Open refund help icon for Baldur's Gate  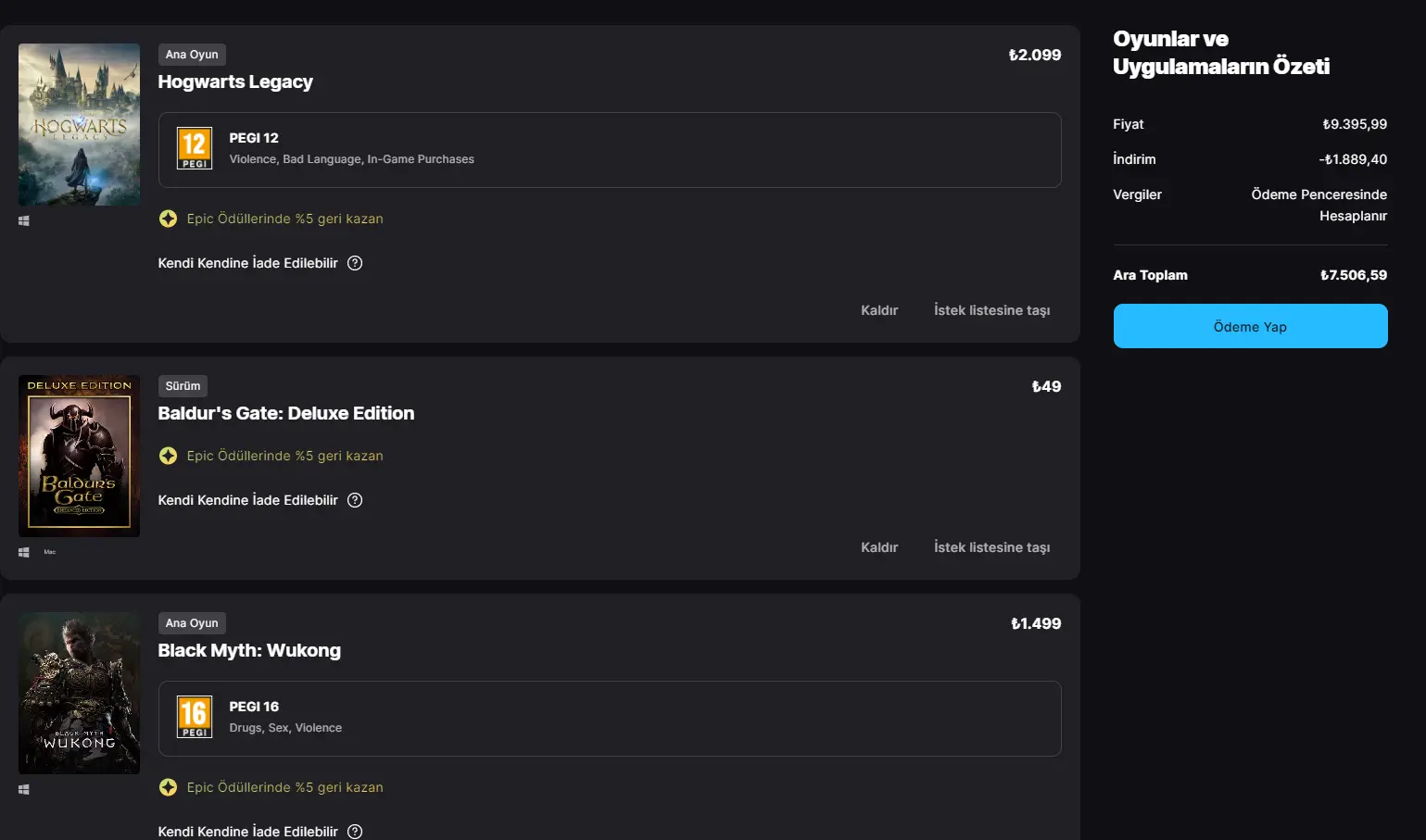click(x=355, y=500)
